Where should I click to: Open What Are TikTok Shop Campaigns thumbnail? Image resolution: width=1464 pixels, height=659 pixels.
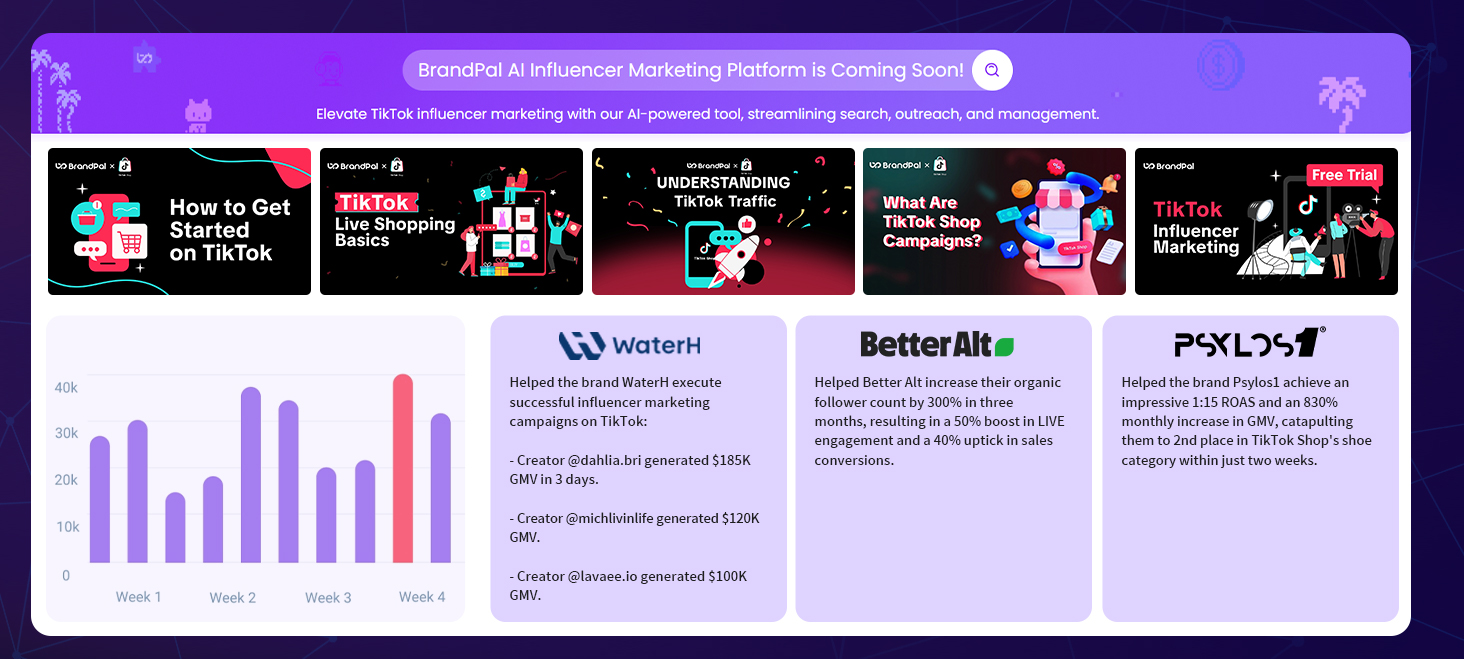click(x=994, y=222)
